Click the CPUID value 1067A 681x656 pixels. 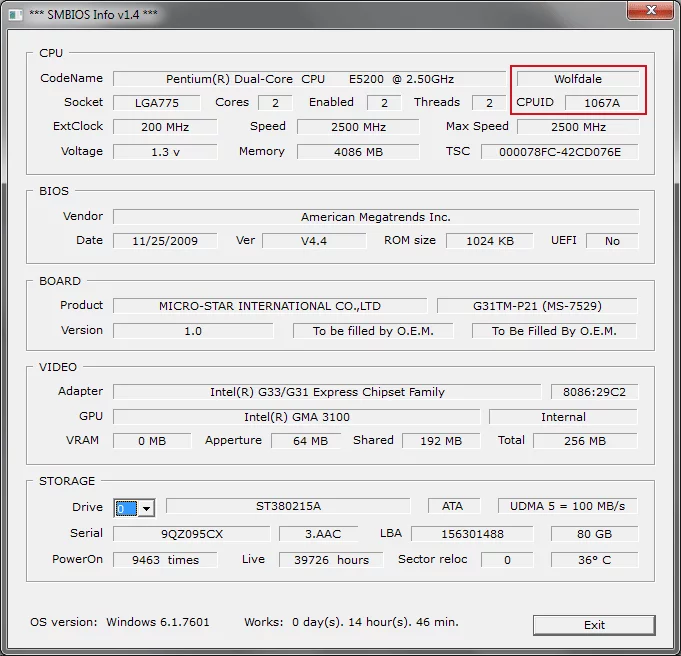602,103
